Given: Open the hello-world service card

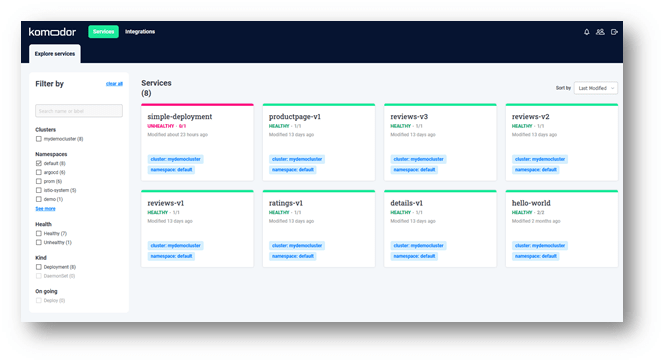Looking at the screenshot, I should (x=562, y=229).
